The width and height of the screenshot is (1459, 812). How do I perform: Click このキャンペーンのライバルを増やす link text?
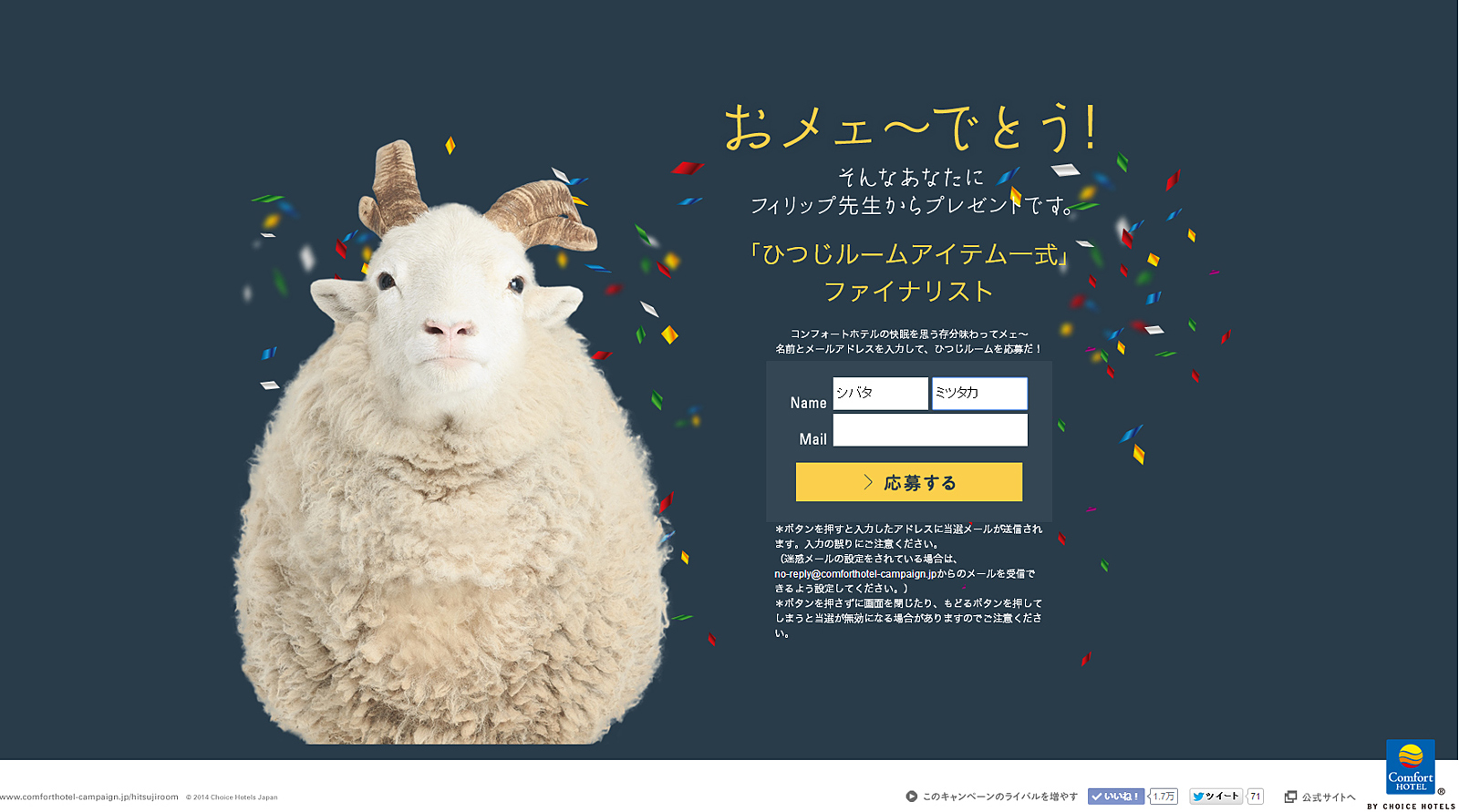pyautogui.click(x=1000, y=797)
